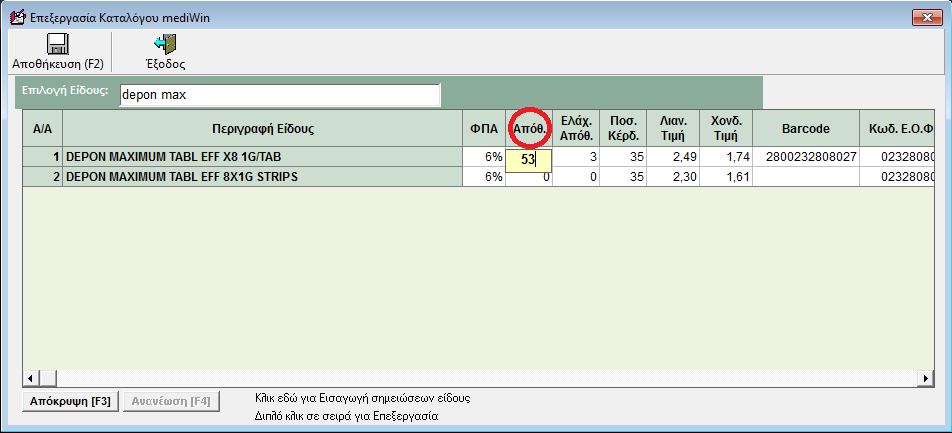Click the stock cell showing 0 in row 2
This screenshot has height=433, width=952.
click(x=529, y=179)
